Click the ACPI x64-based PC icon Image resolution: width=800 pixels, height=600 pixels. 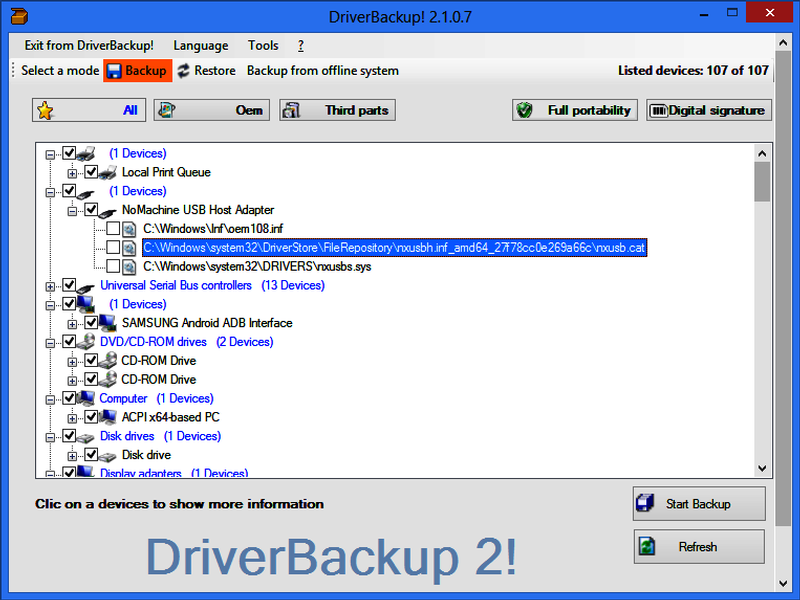point(108,417)
